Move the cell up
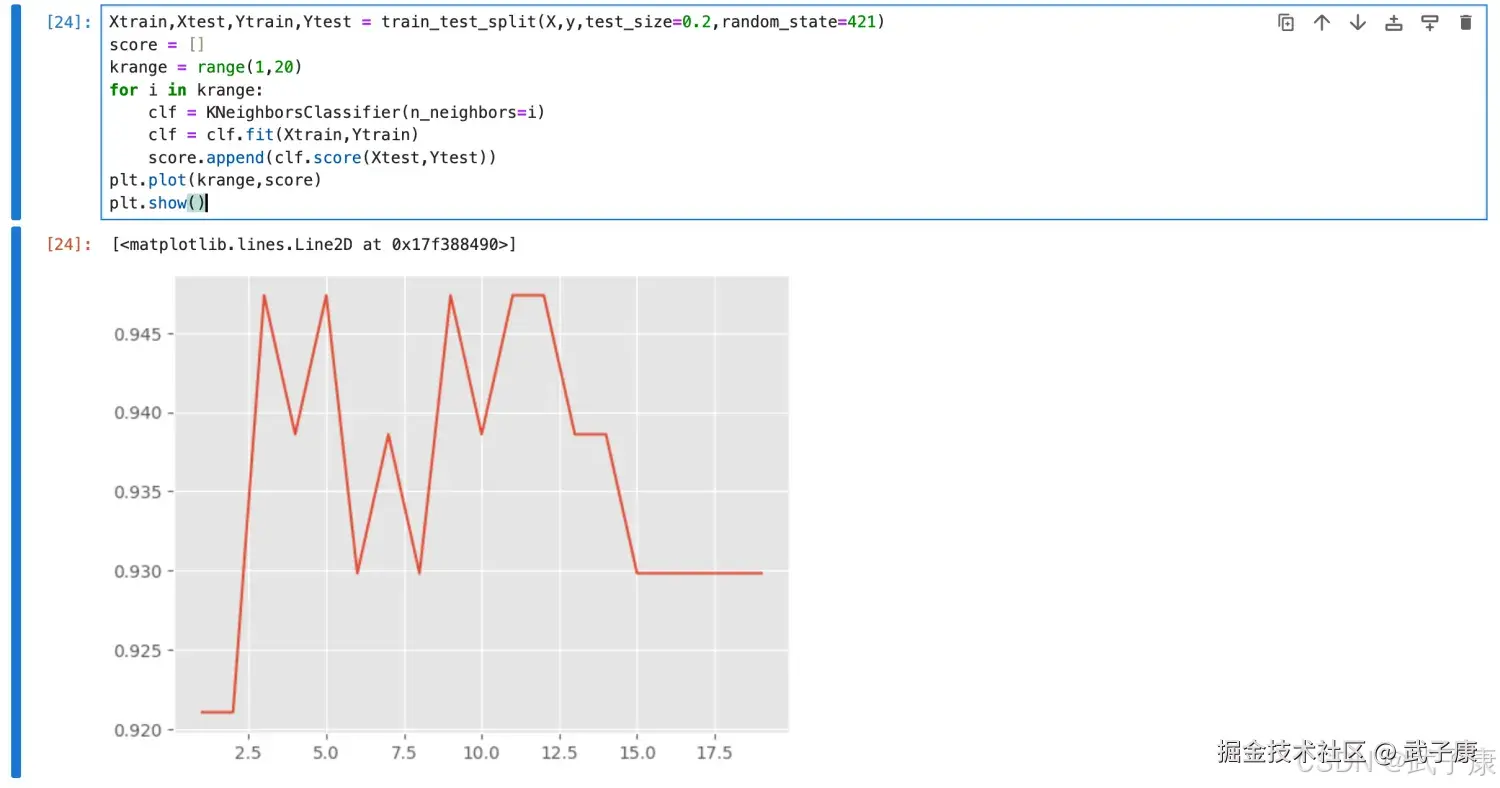 tap(1322, 23)
